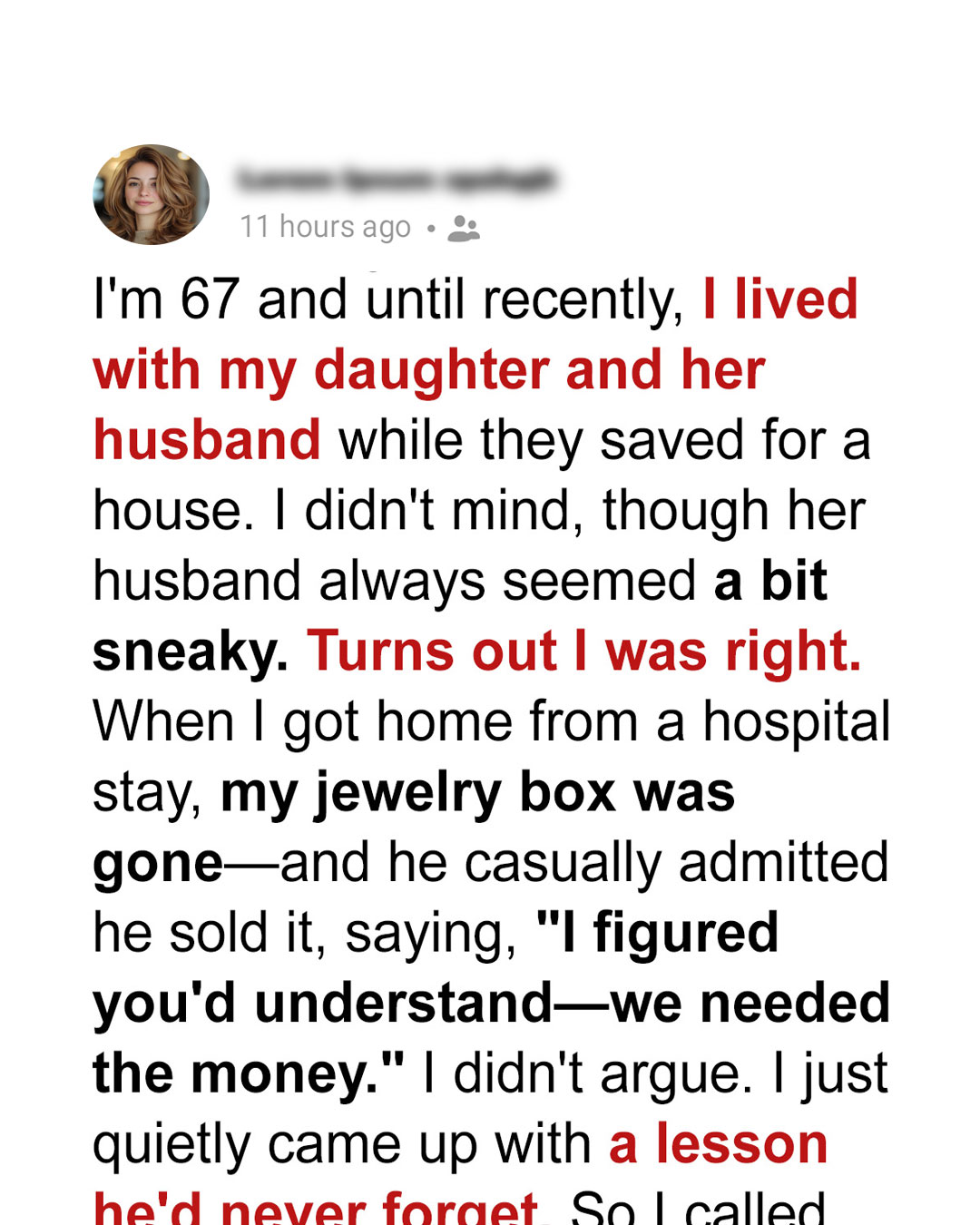The width and height of the screenshot is (980, 1225).
Task: Click red text "Turns out I was right."
Action: tap(584, 652)
